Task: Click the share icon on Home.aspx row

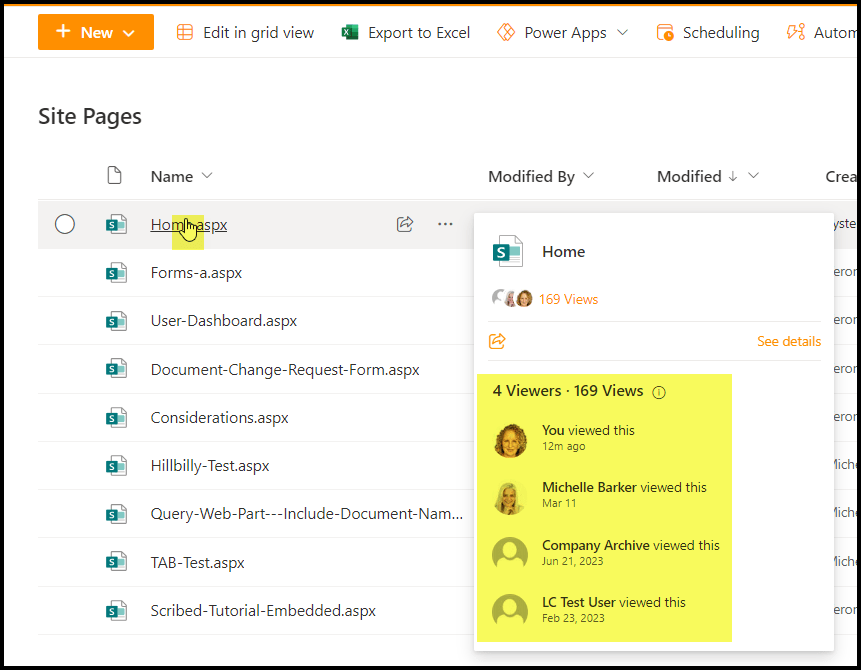Action: pyautogui.click(x=405, y=224)
